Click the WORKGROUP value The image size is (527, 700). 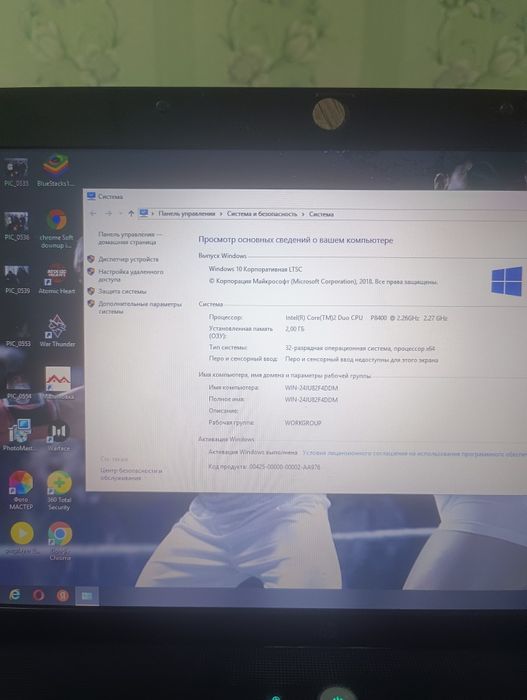coord(303,422)
